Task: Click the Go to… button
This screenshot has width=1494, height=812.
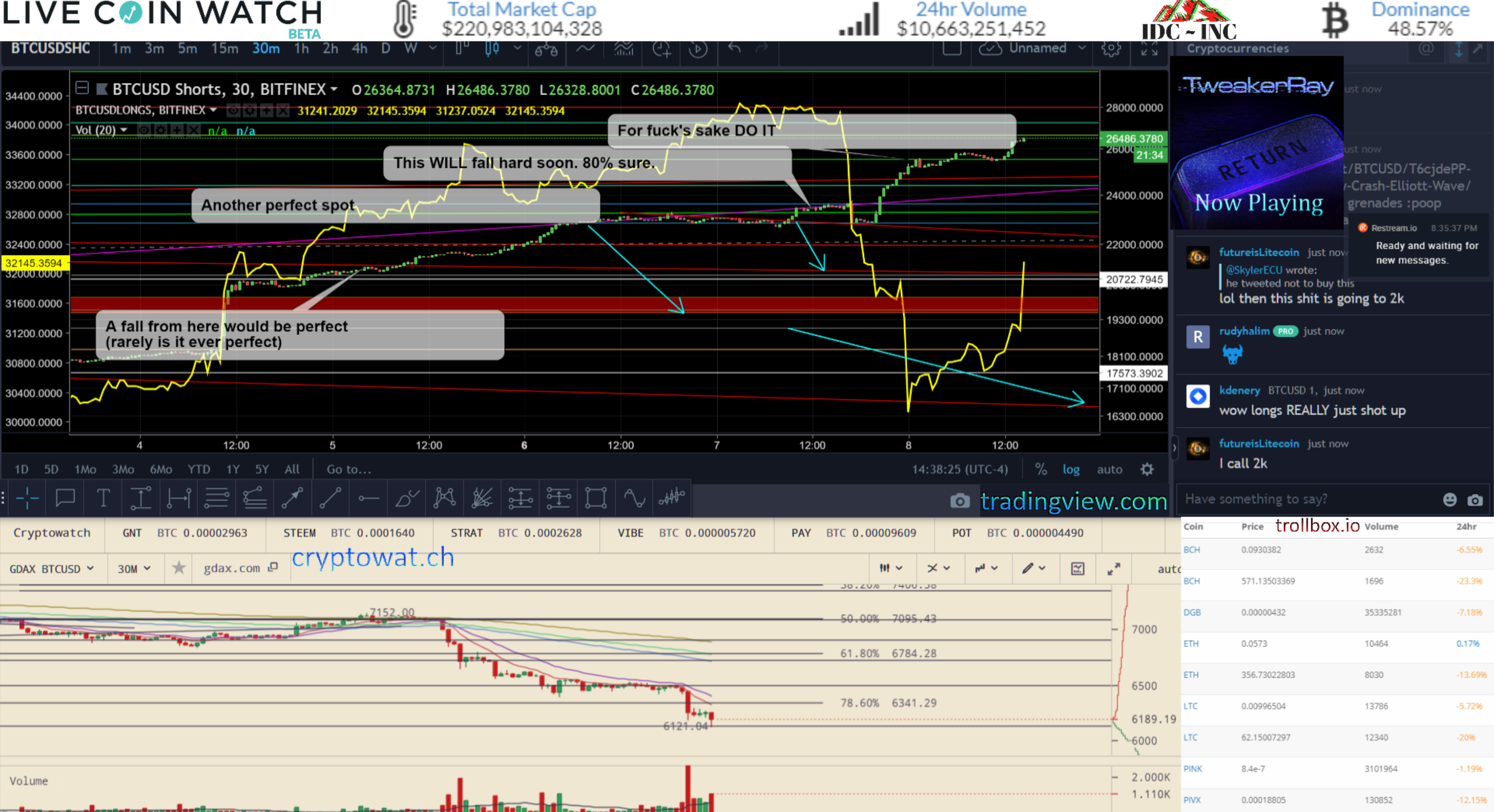Action: pos(349,469)
